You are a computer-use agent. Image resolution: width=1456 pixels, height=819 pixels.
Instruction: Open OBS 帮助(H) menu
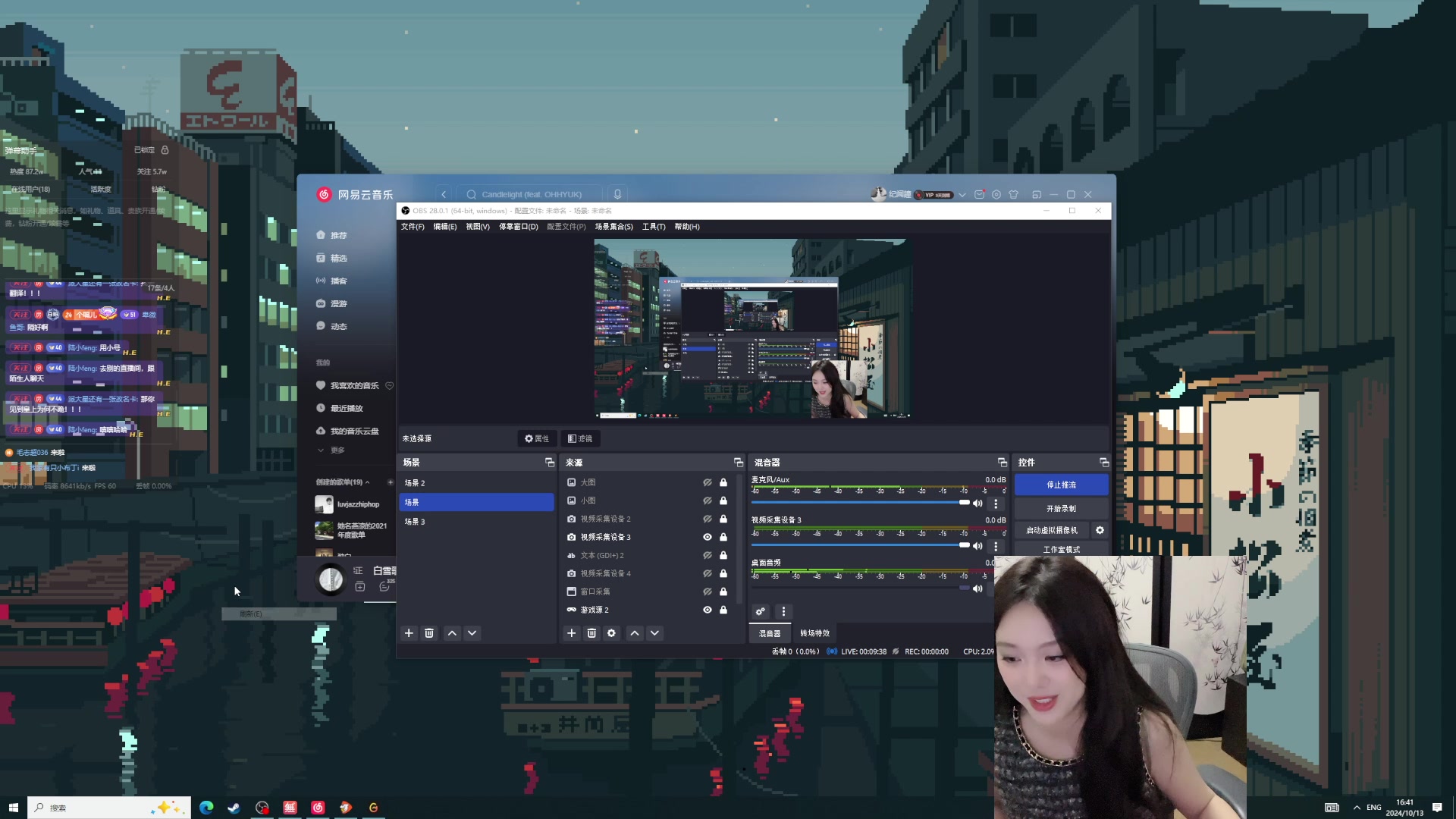[x=687, y=227]
